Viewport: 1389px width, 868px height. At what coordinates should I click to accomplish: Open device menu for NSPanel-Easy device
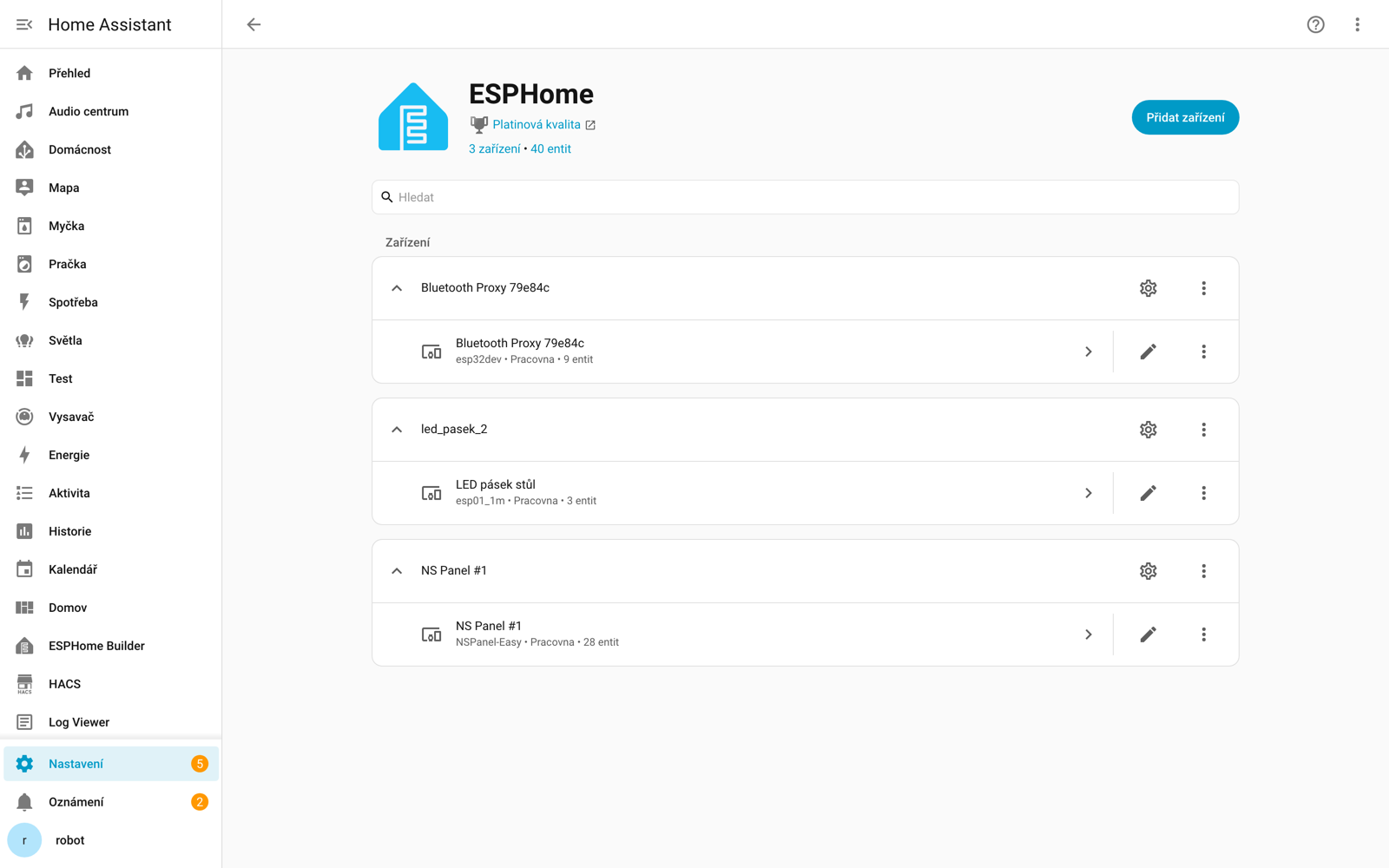tap(1203, 635)
